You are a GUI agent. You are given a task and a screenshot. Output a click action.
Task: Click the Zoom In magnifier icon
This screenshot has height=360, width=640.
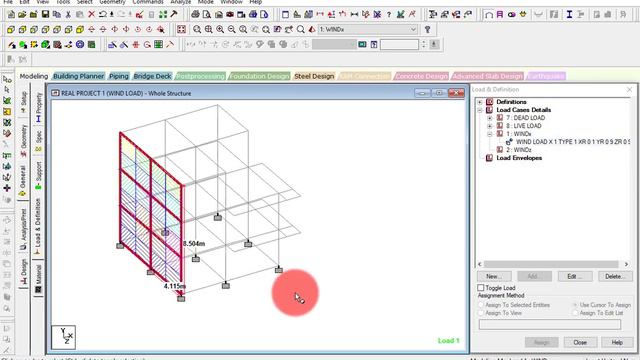click(x=220, y=29)
